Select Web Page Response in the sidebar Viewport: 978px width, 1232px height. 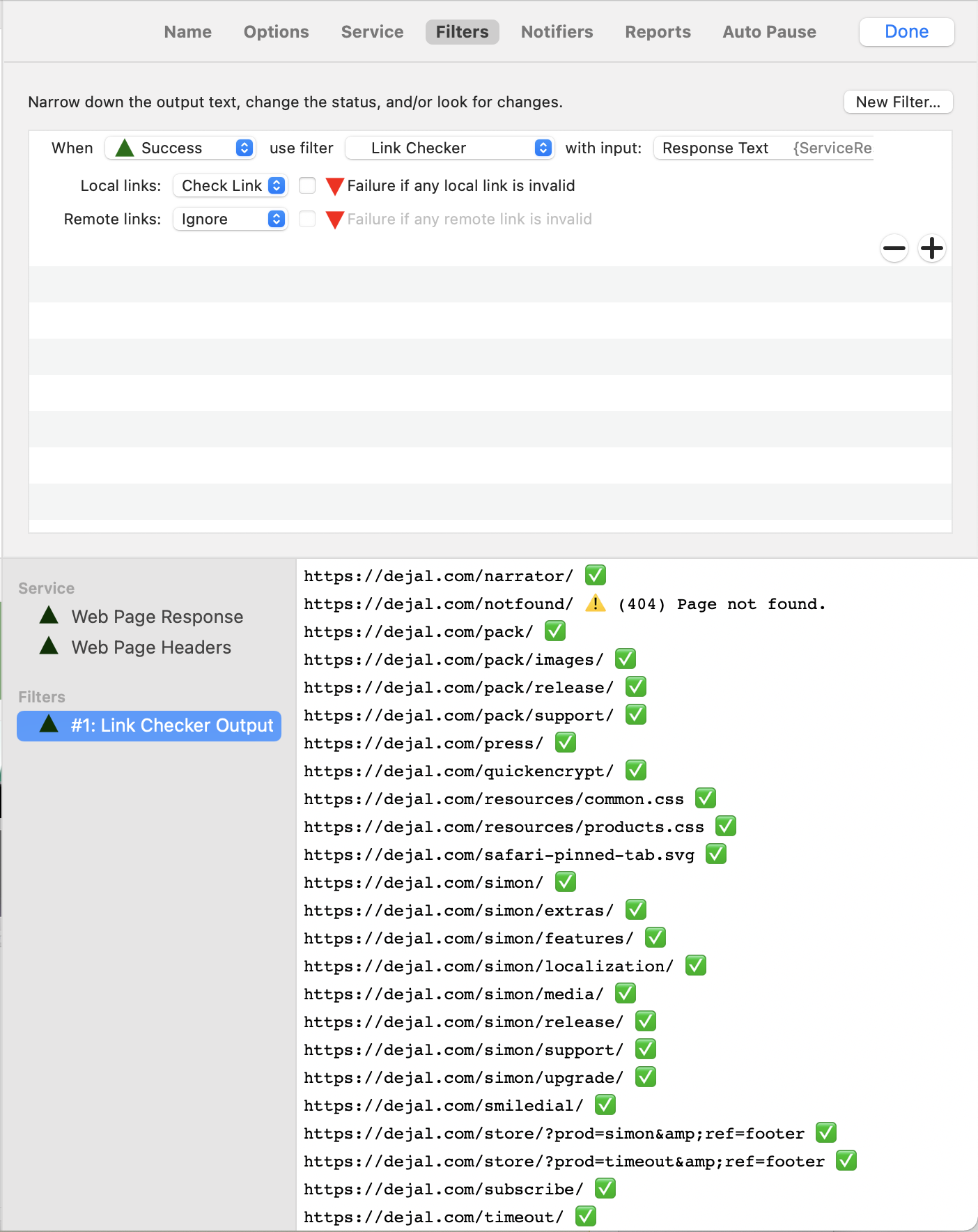[157, 616]
